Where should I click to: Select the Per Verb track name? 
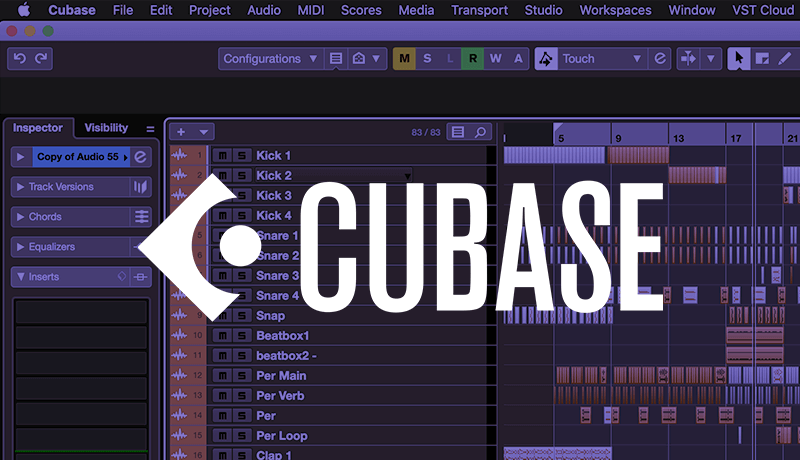280,396
